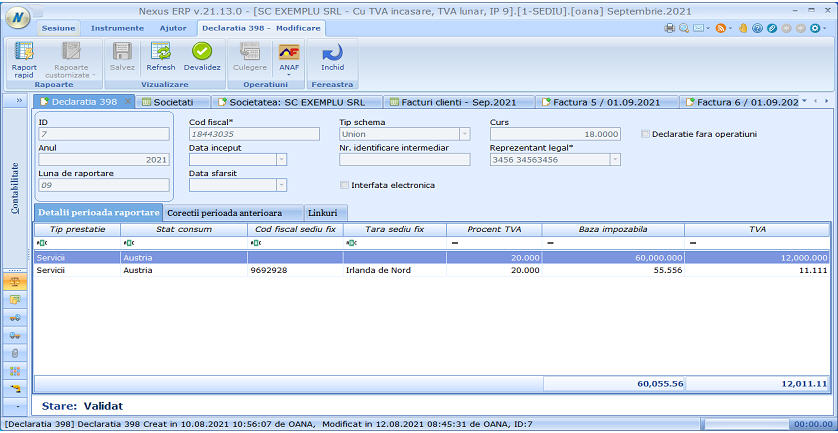Click the blue link chain icon
The width and height of the screenshot is (838, 433).
771,28
